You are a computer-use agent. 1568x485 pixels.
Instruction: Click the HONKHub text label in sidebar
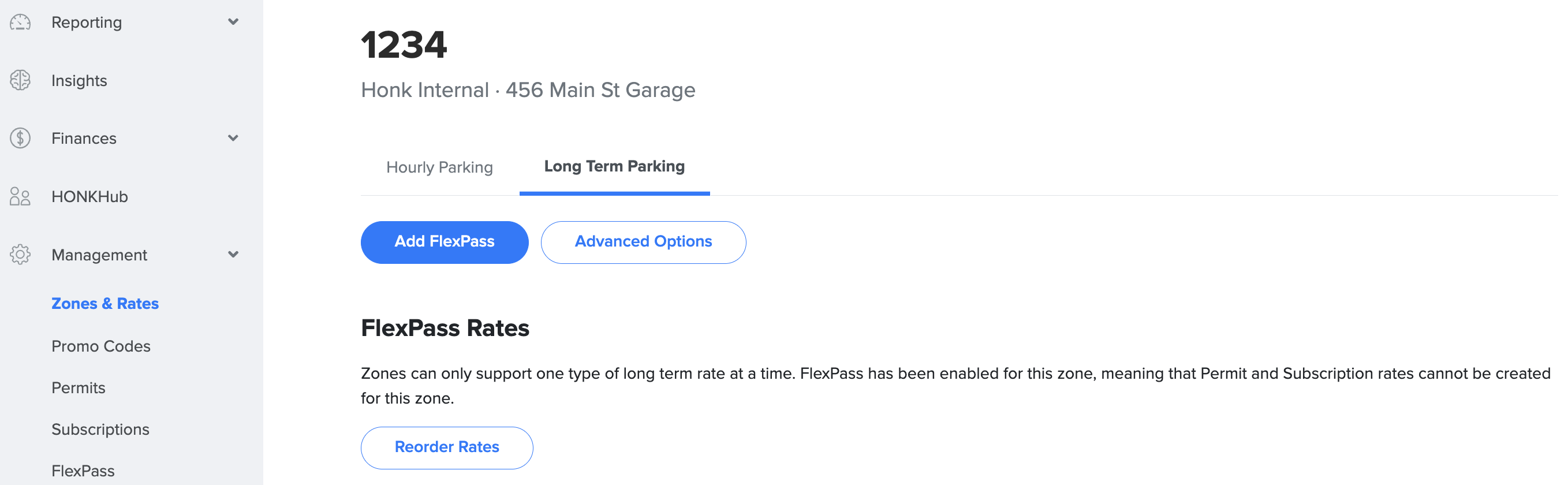[x=89, y=196]
